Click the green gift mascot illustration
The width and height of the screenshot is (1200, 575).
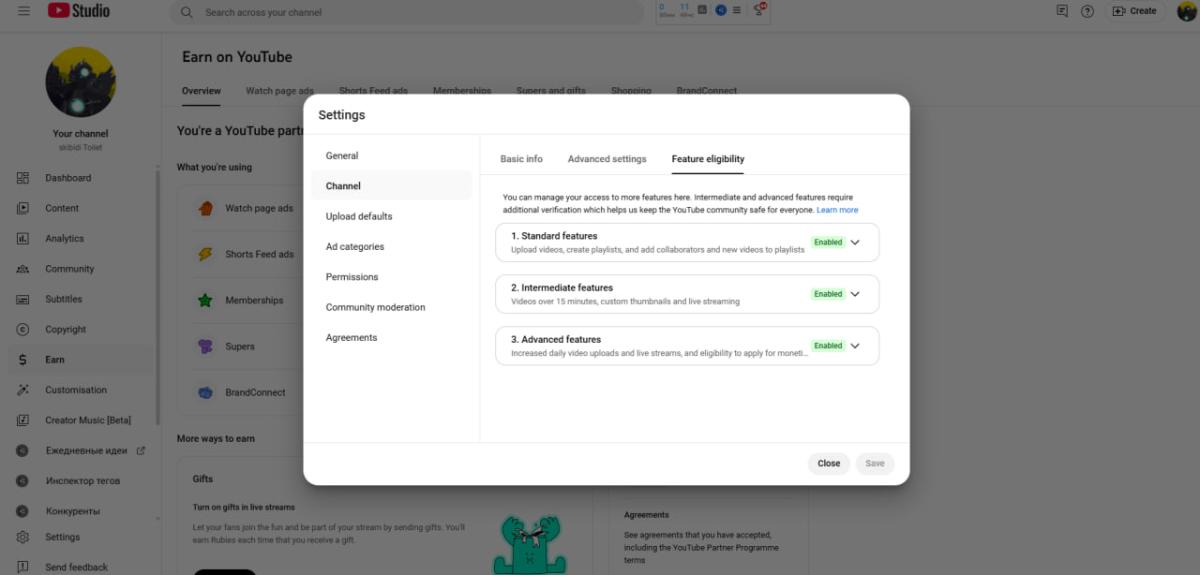coord(531,545)
